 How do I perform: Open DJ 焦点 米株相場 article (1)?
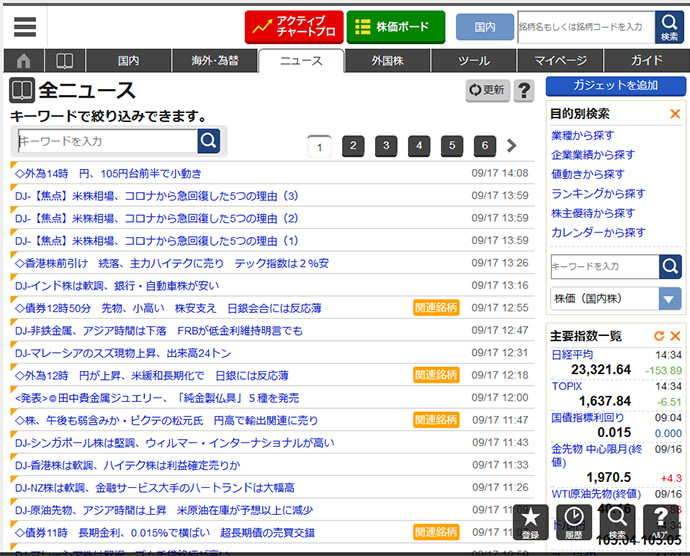coord(156,241)
